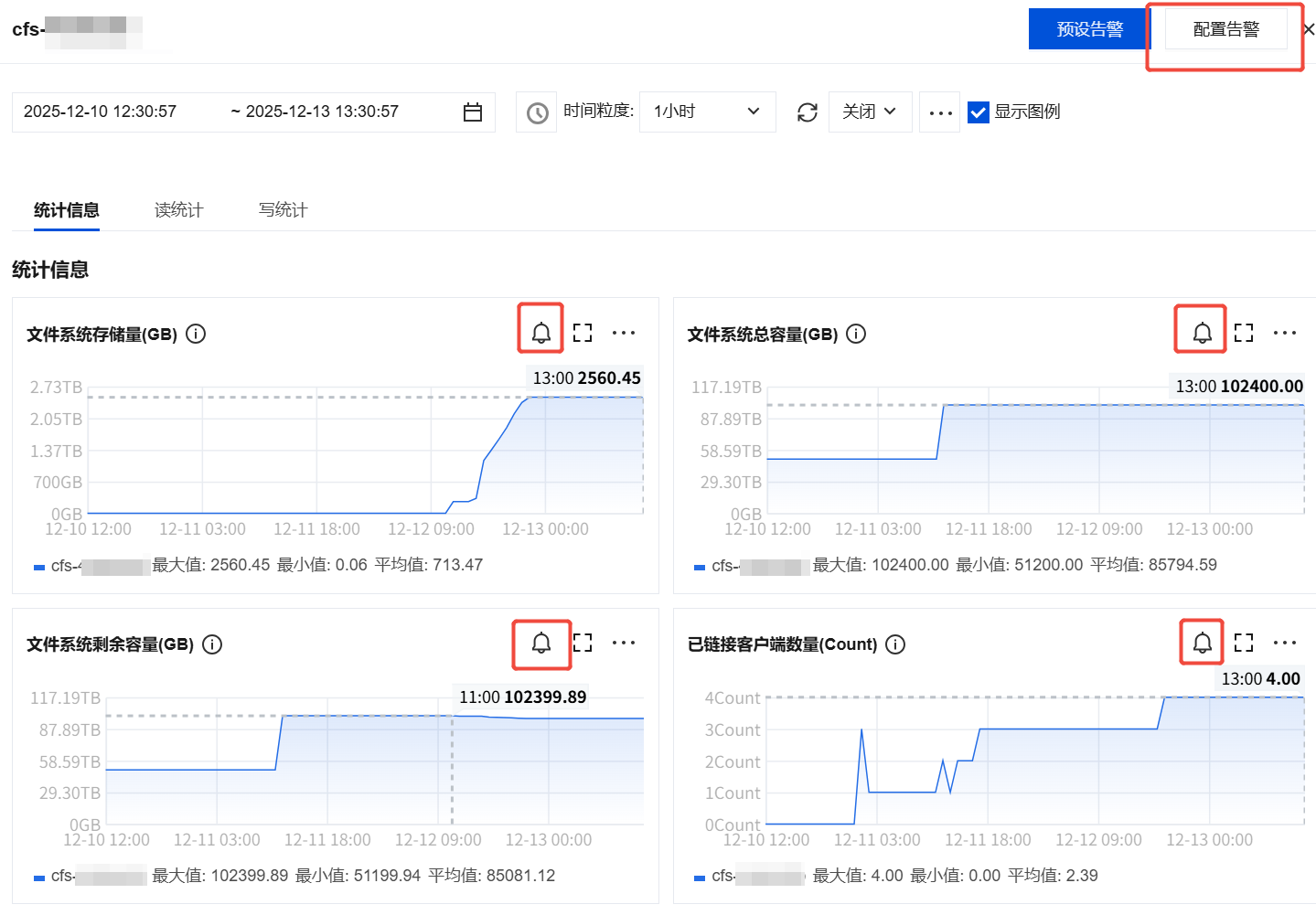Click the start date 2025-12-10 12:30:57 field
Viewport: 1316px width, 915px height.
101,112
